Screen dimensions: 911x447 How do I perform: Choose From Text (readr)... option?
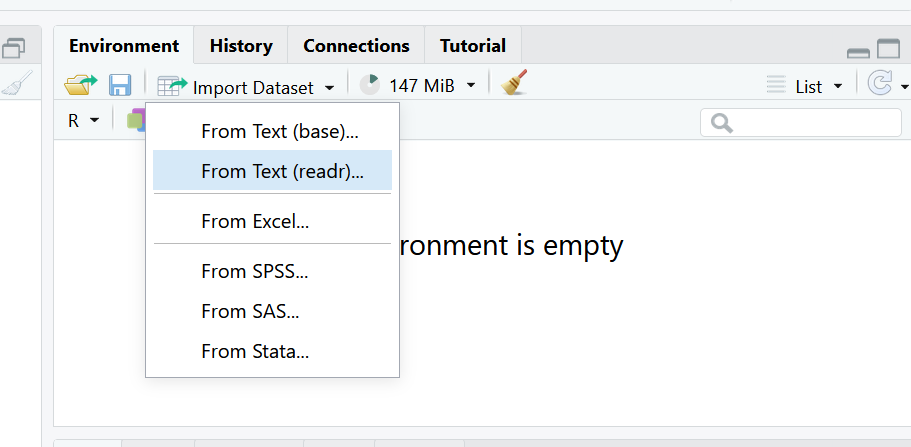(282, 171)
